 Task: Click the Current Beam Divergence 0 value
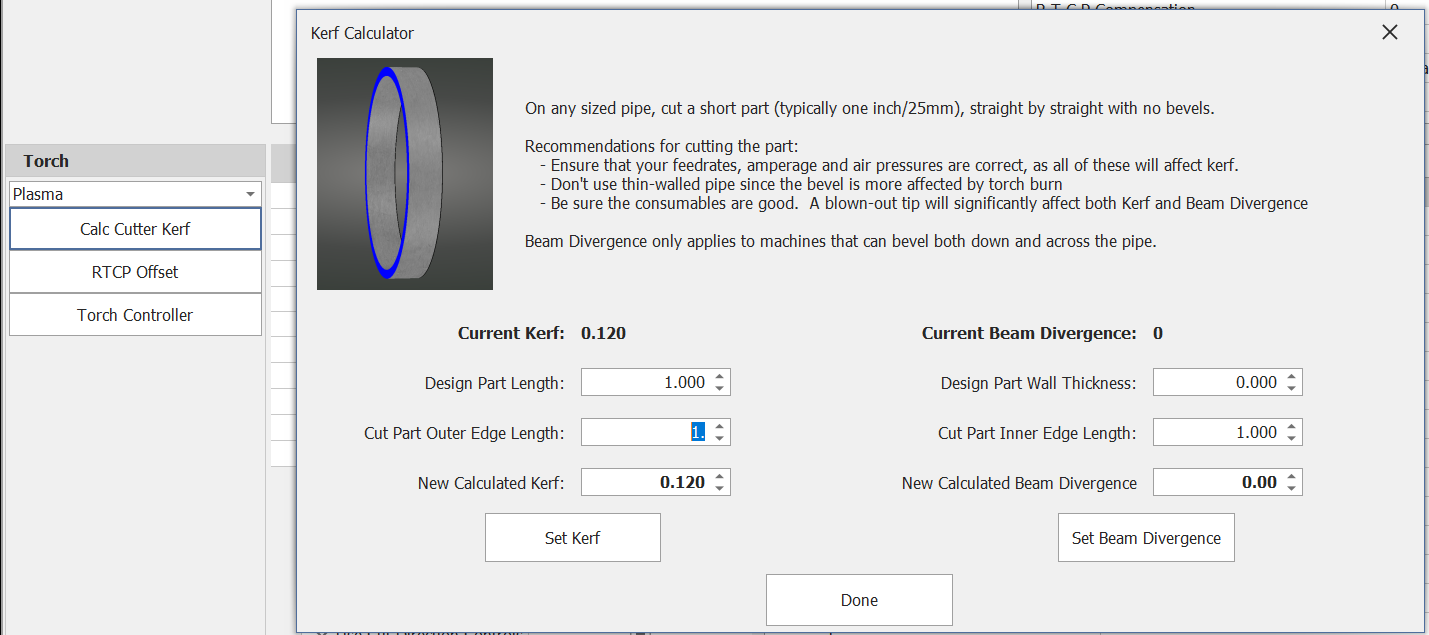(x=1158, y=333)
